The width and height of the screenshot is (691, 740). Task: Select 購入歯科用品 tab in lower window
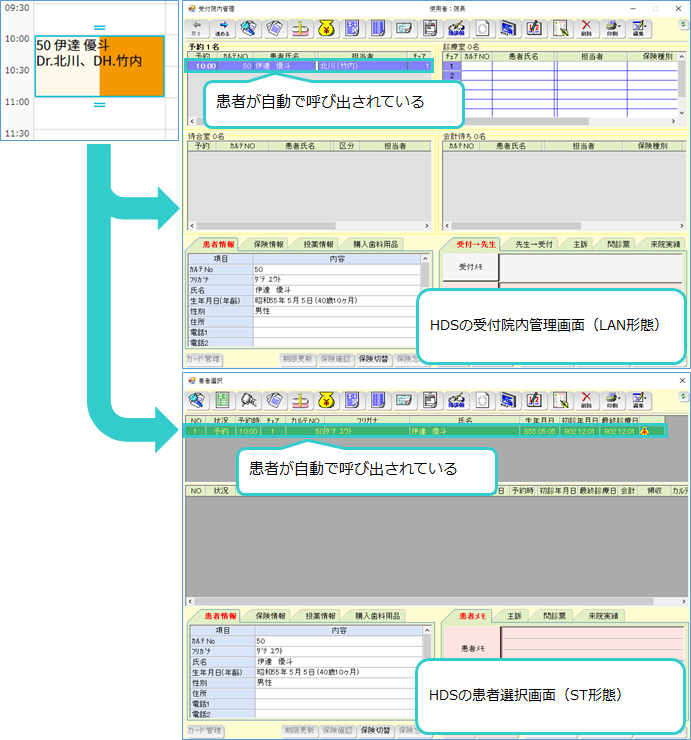point(377,616)
